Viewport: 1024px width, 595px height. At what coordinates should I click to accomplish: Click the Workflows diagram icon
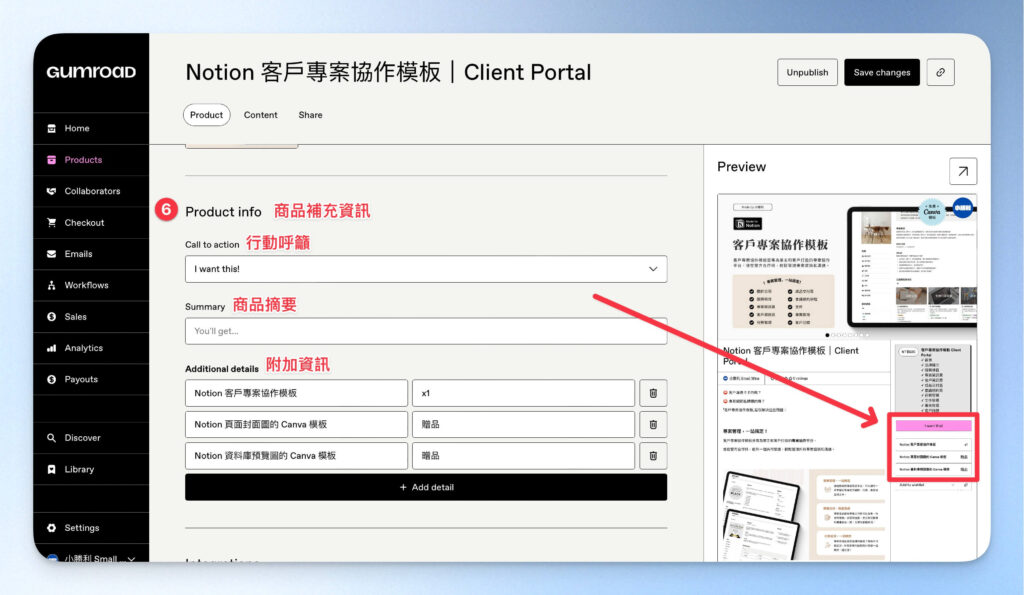(x=52, y=285)
